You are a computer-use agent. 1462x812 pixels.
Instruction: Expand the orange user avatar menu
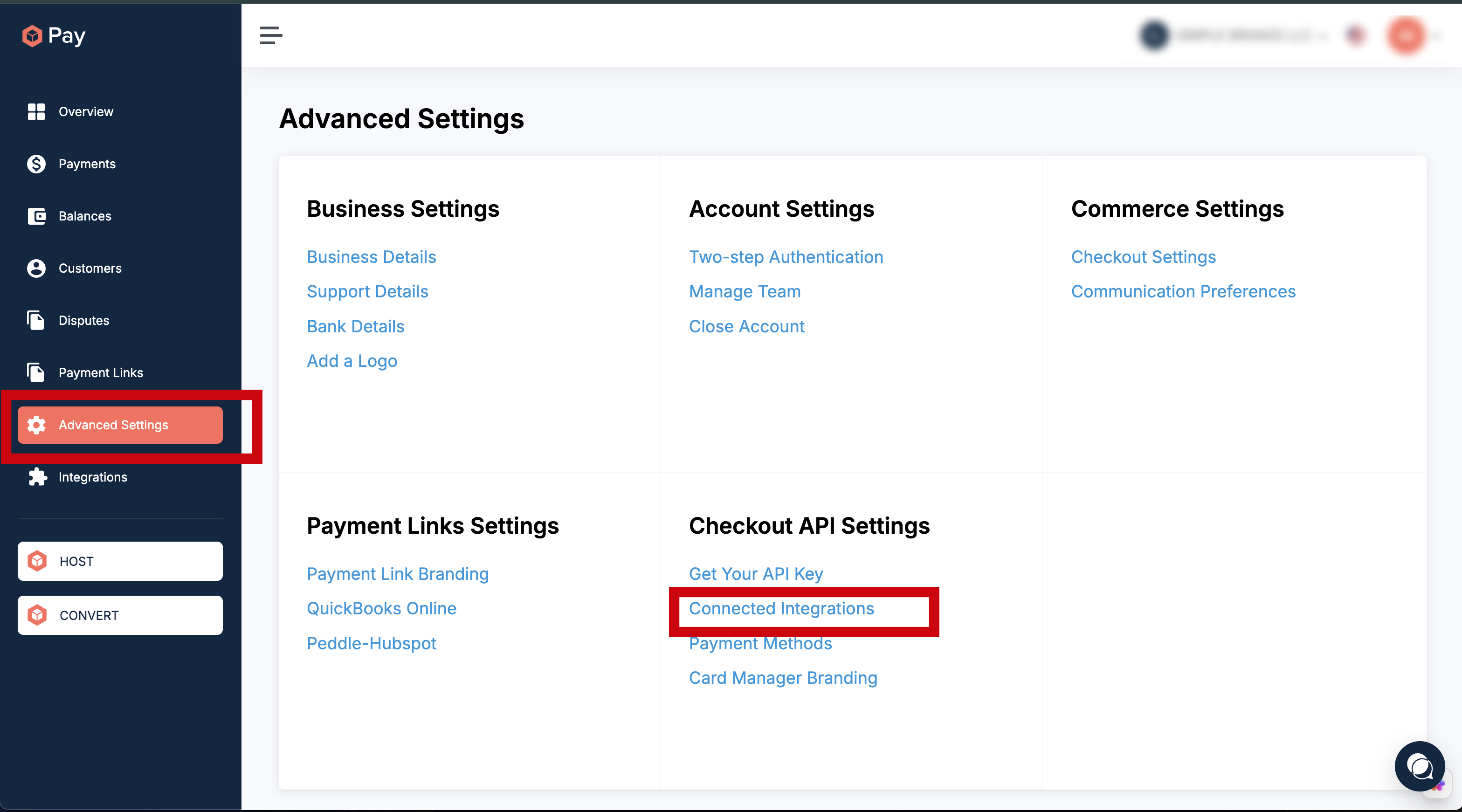pos(1407,36)
